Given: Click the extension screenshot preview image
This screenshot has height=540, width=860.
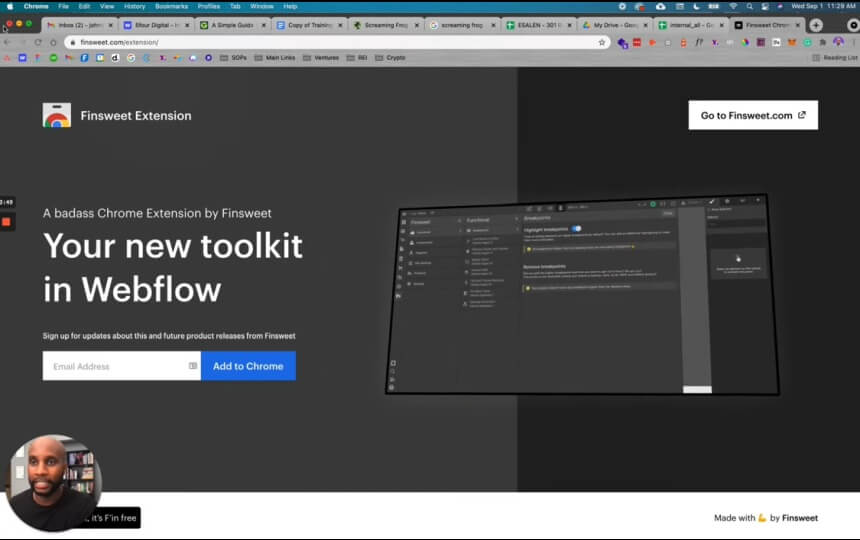Looking at the screenshot, I should 582,294.
